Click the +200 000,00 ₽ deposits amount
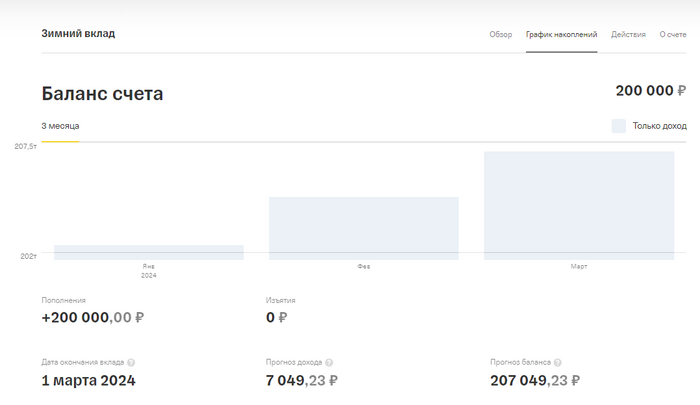This screenshot has width=700, height=405. (93, 318)
